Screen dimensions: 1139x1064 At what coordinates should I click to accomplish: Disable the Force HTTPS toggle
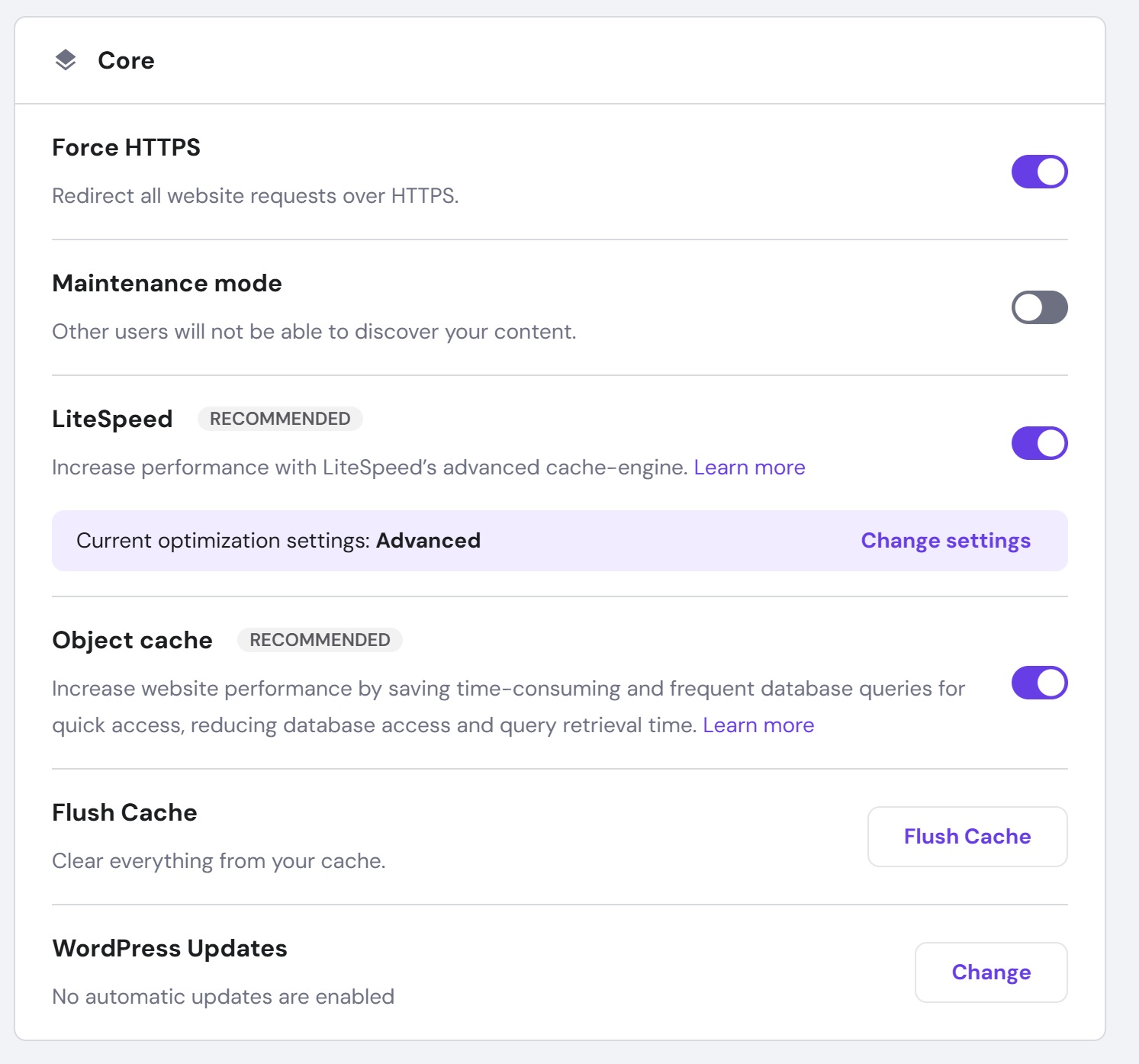pos(1039,172)
